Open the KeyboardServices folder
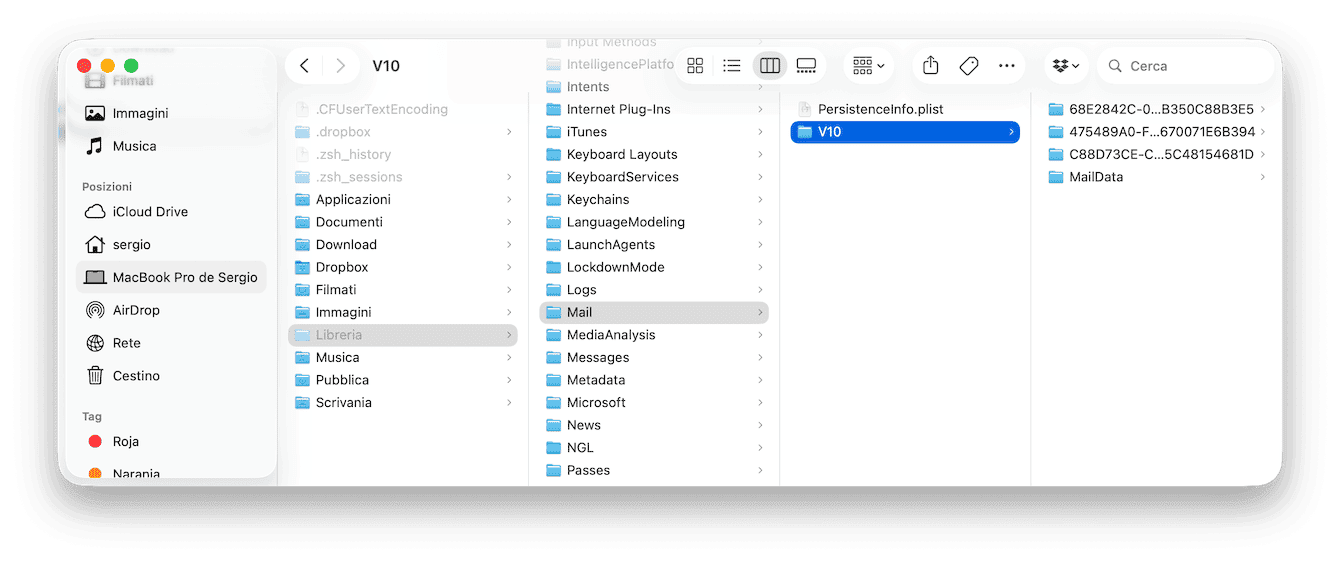Viewport: 1340px width, 562px height. point(654,177)
